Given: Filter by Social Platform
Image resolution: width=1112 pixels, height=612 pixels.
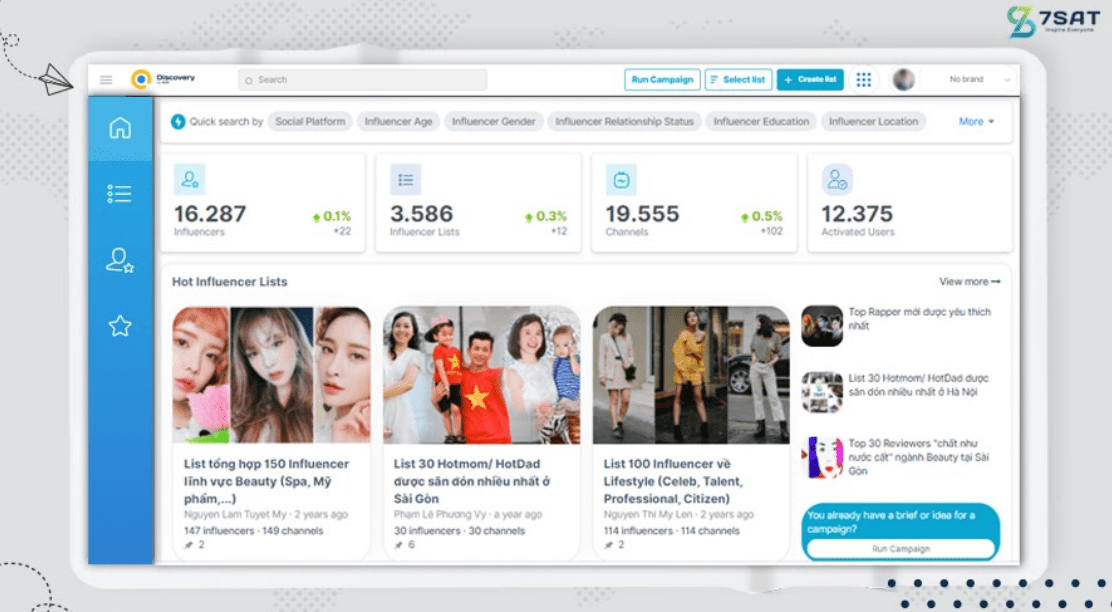Looking at the screenshot, I should (310, 121).
